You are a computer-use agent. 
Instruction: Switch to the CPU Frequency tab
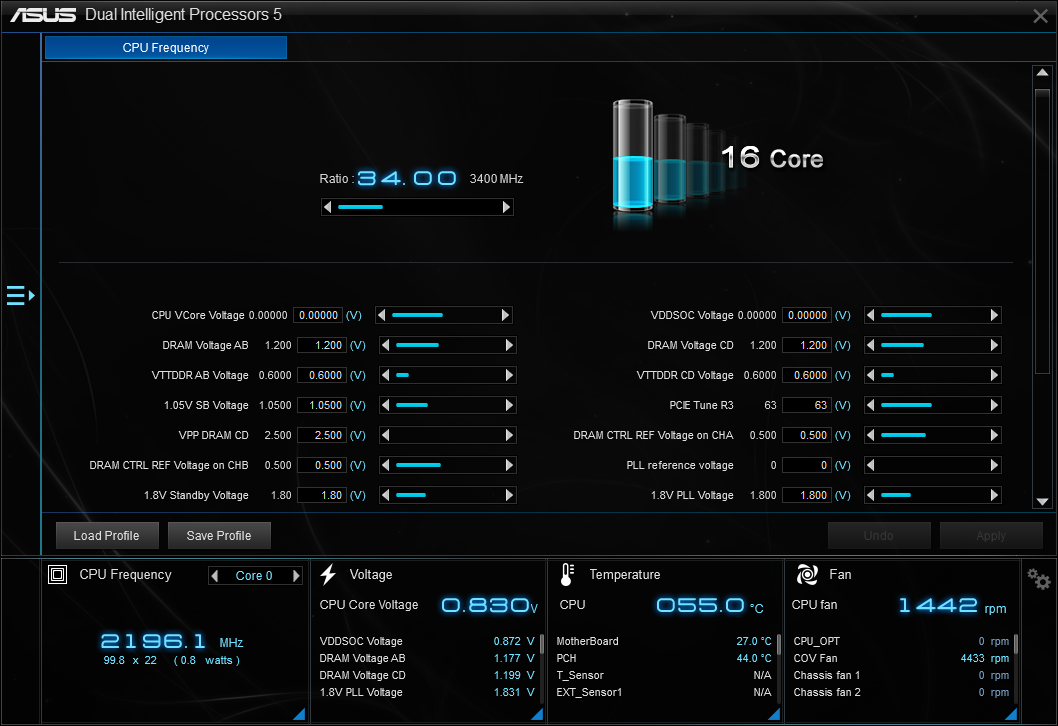[x=166, y=48]
